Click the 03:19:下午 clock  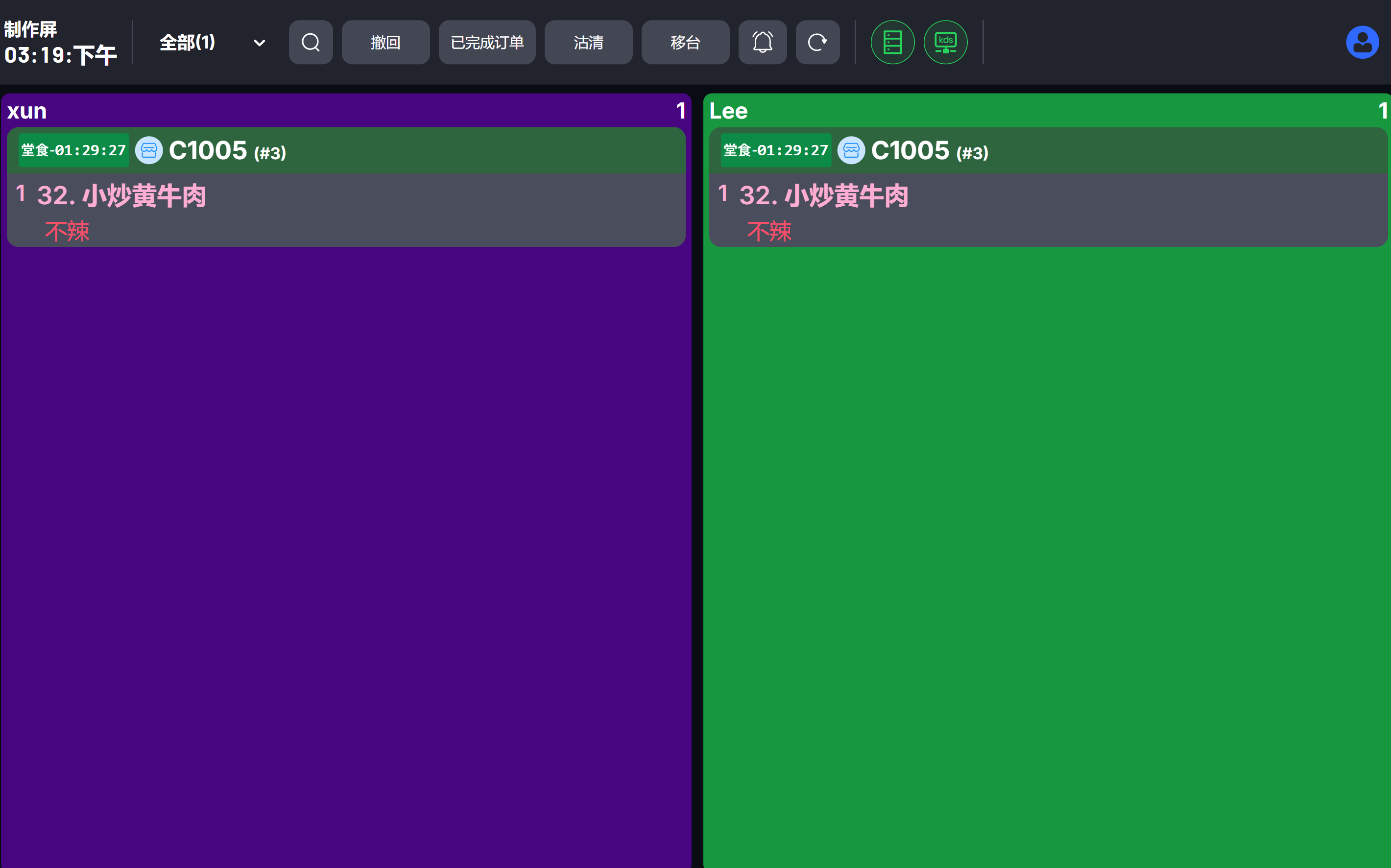[60, 56]
